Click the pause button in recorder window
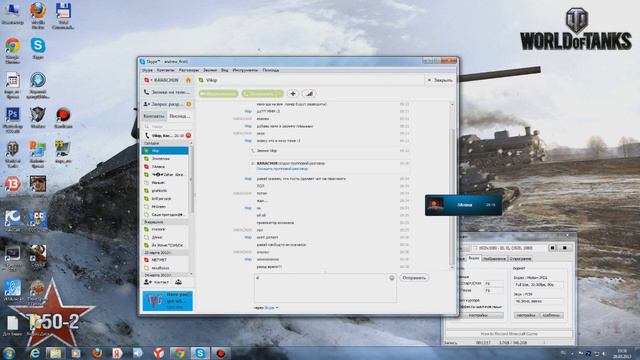Image resolution: width=640 pixels, height=360 pixels. click(x=552, y=248)
